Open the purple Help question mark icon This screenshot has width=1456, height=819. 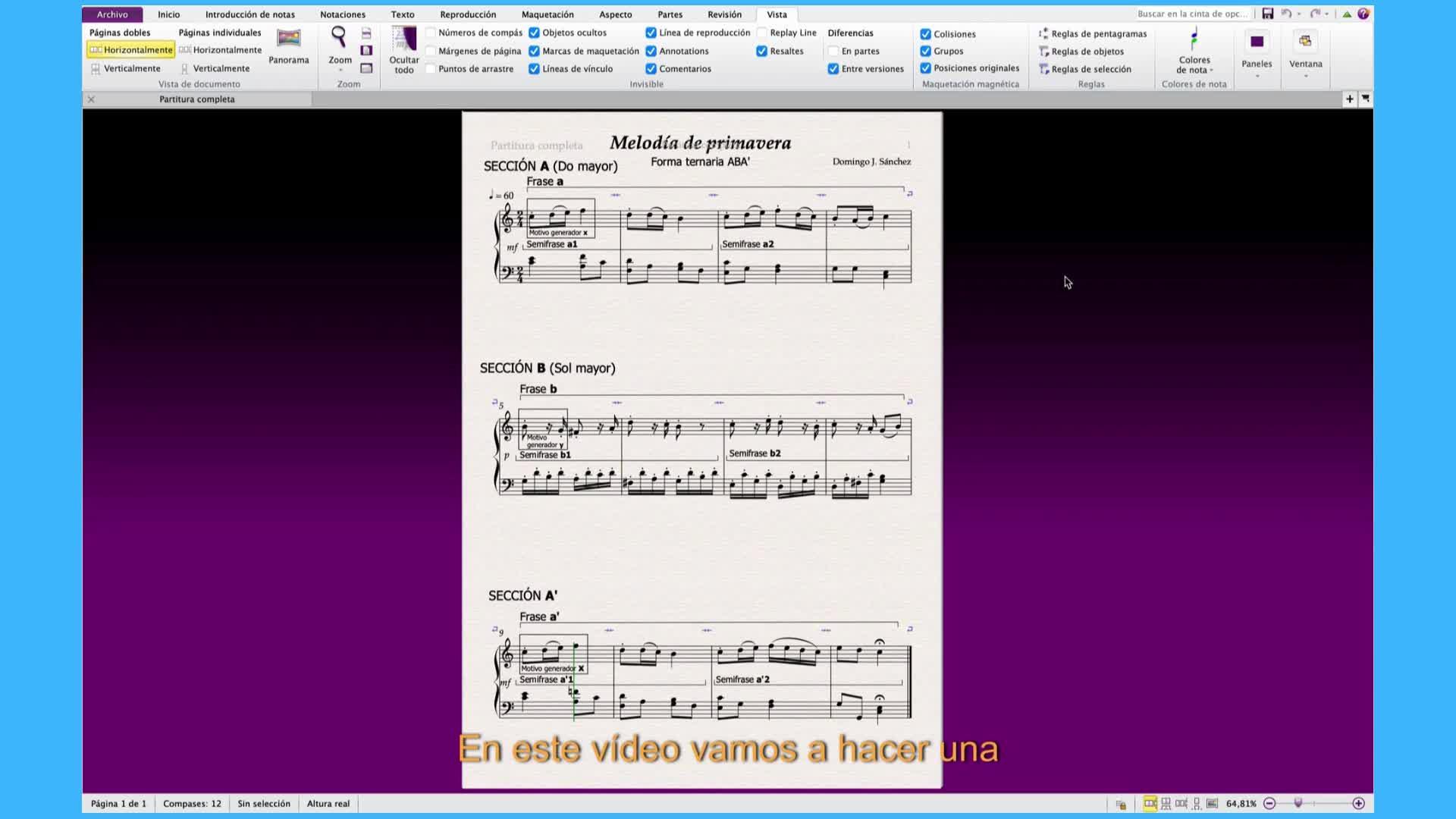tap(1363, 14)
